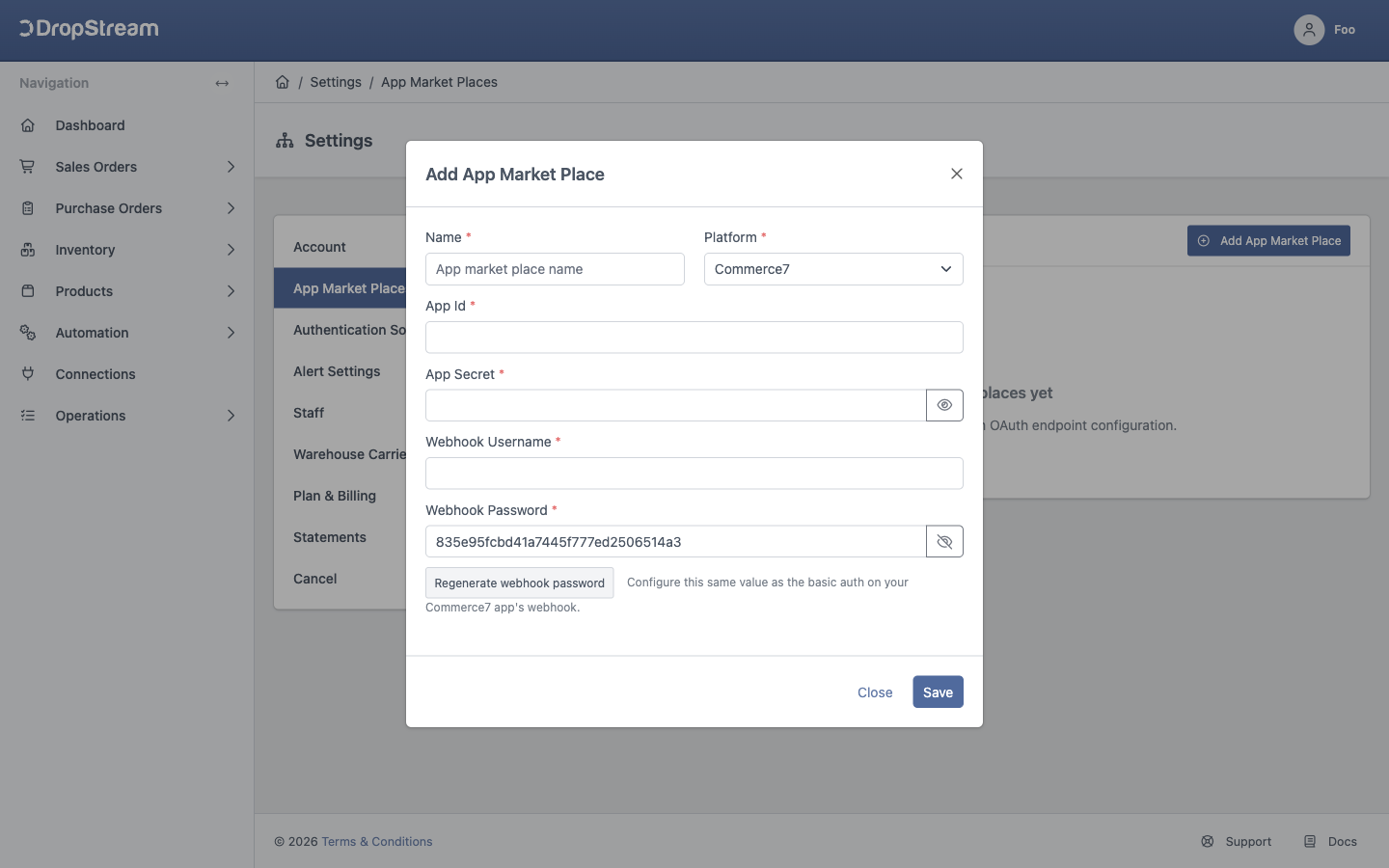Click the Webhook Password input field
Image resolution: width=1389 pixels, height=868 pixels.
point(675,541)
